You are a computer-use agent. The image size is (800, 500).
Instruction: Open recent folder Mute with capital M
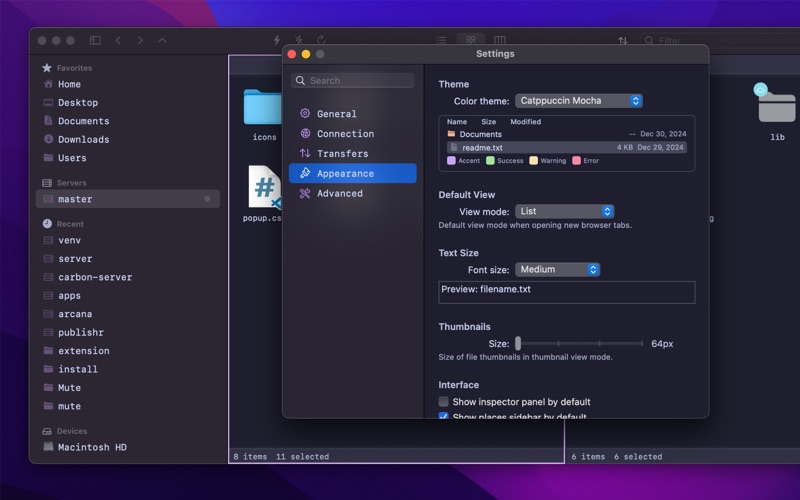pyautogui.click(x=69, y=388)
